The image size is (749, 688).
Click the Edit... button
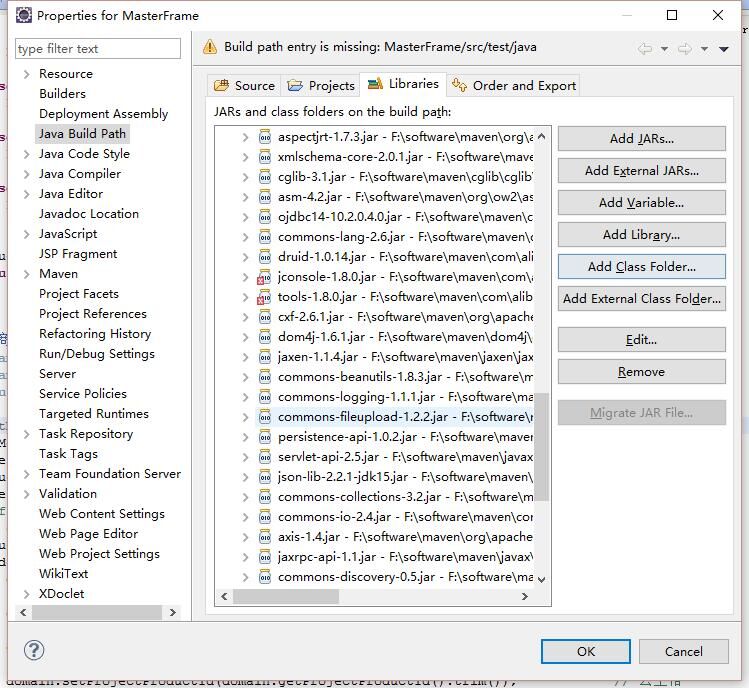(642, 340)
